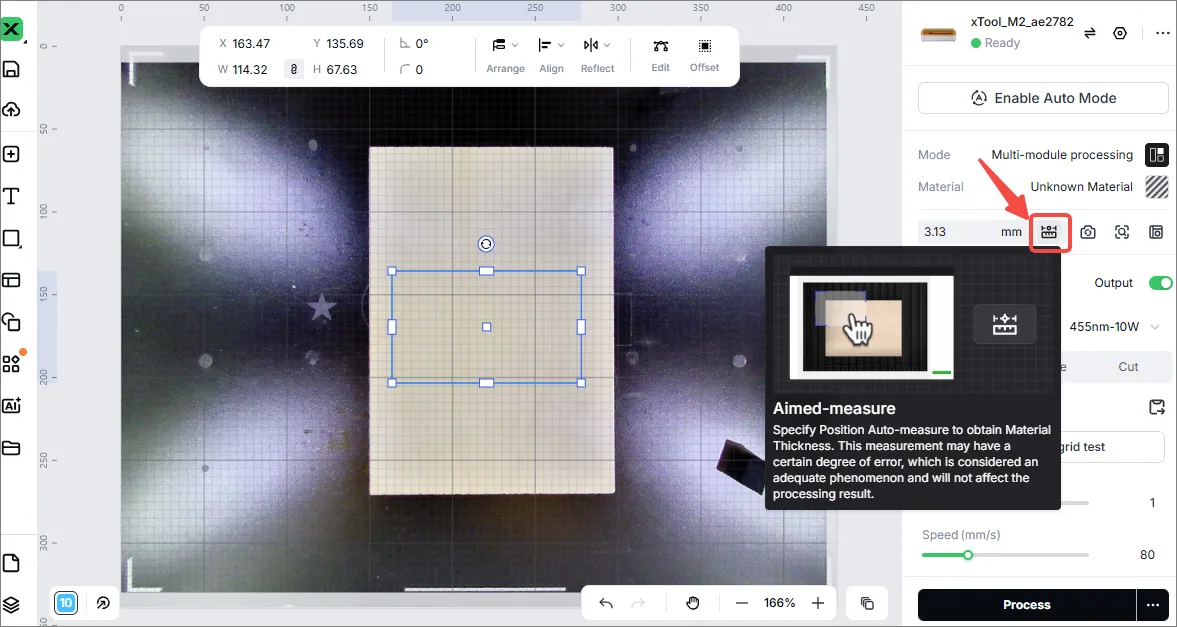Click the X position field 163.47

[251, 44]
